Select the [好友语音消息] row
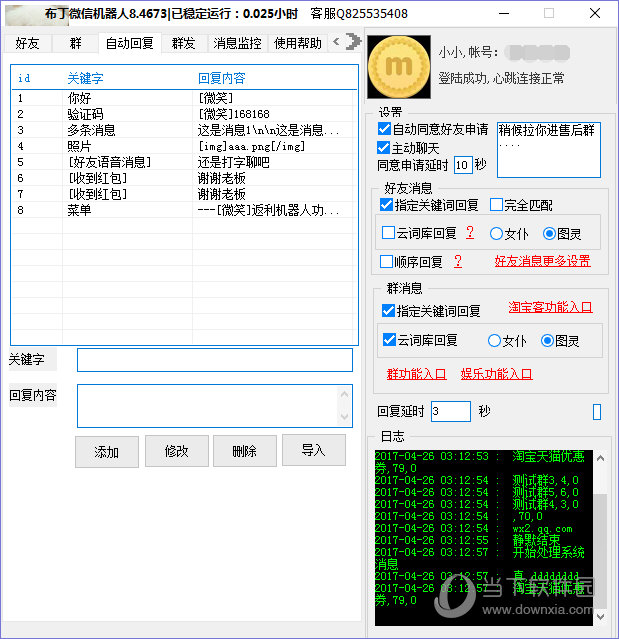619x639 pixels. pyautogui.click(x=184, y=162)
